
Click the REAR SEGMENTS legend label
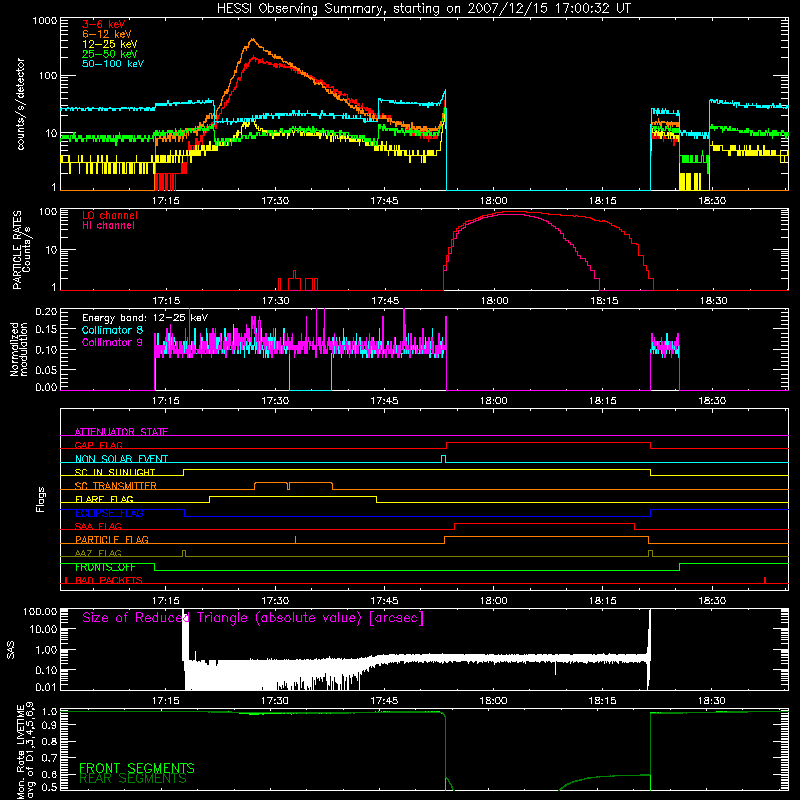click(133, 779)
